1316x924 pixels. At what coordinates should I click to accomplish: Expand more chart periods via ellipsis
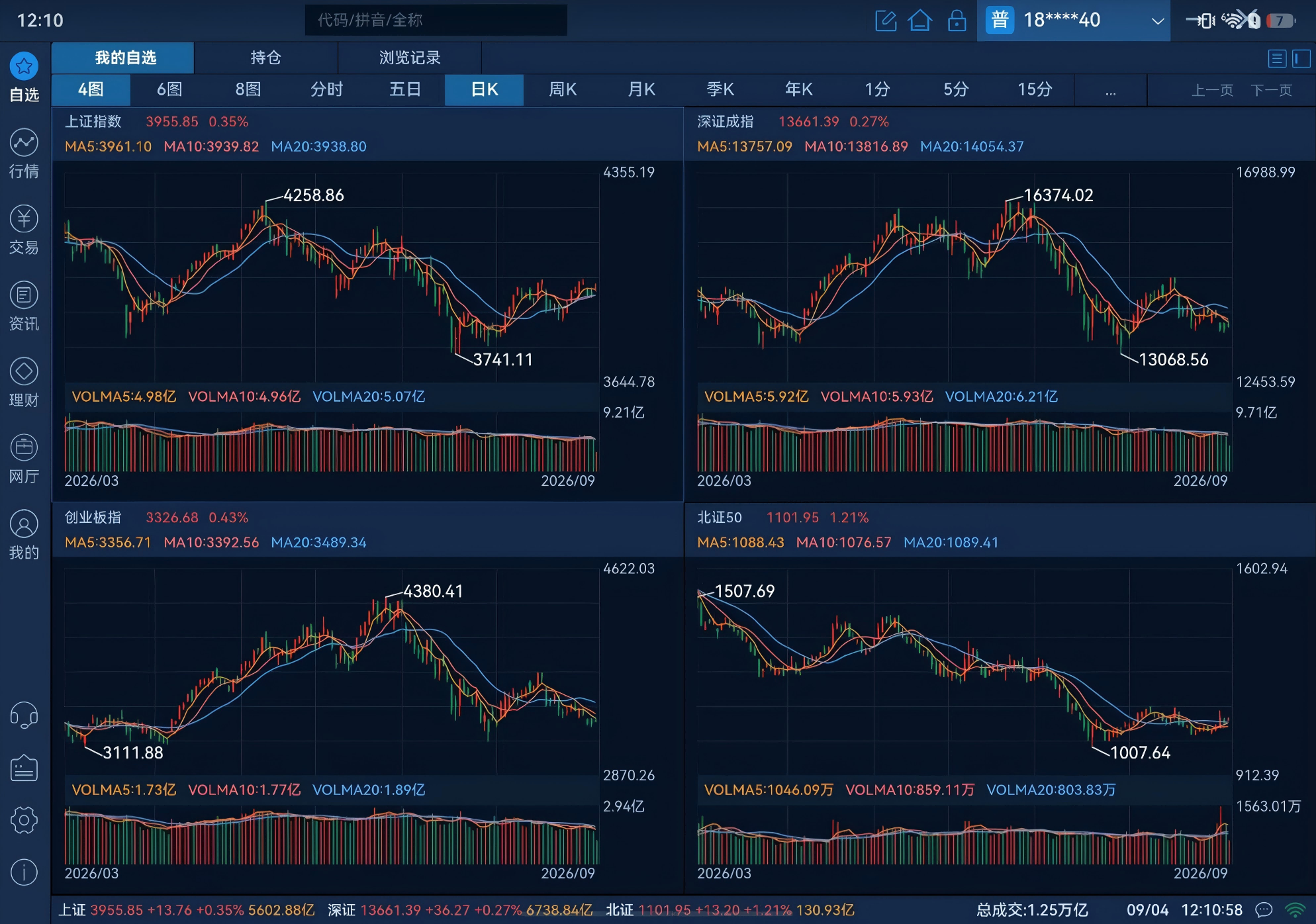(1110, 90)
